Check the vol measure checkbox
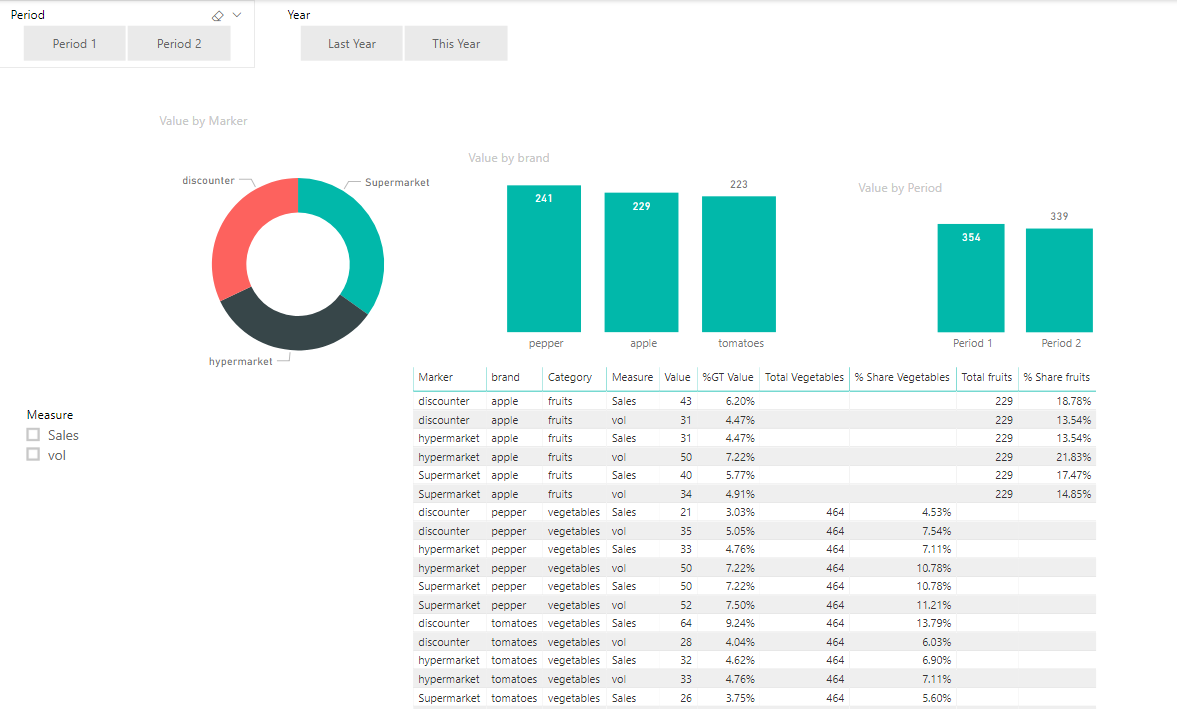The image size is (1177, 709). 33,455
